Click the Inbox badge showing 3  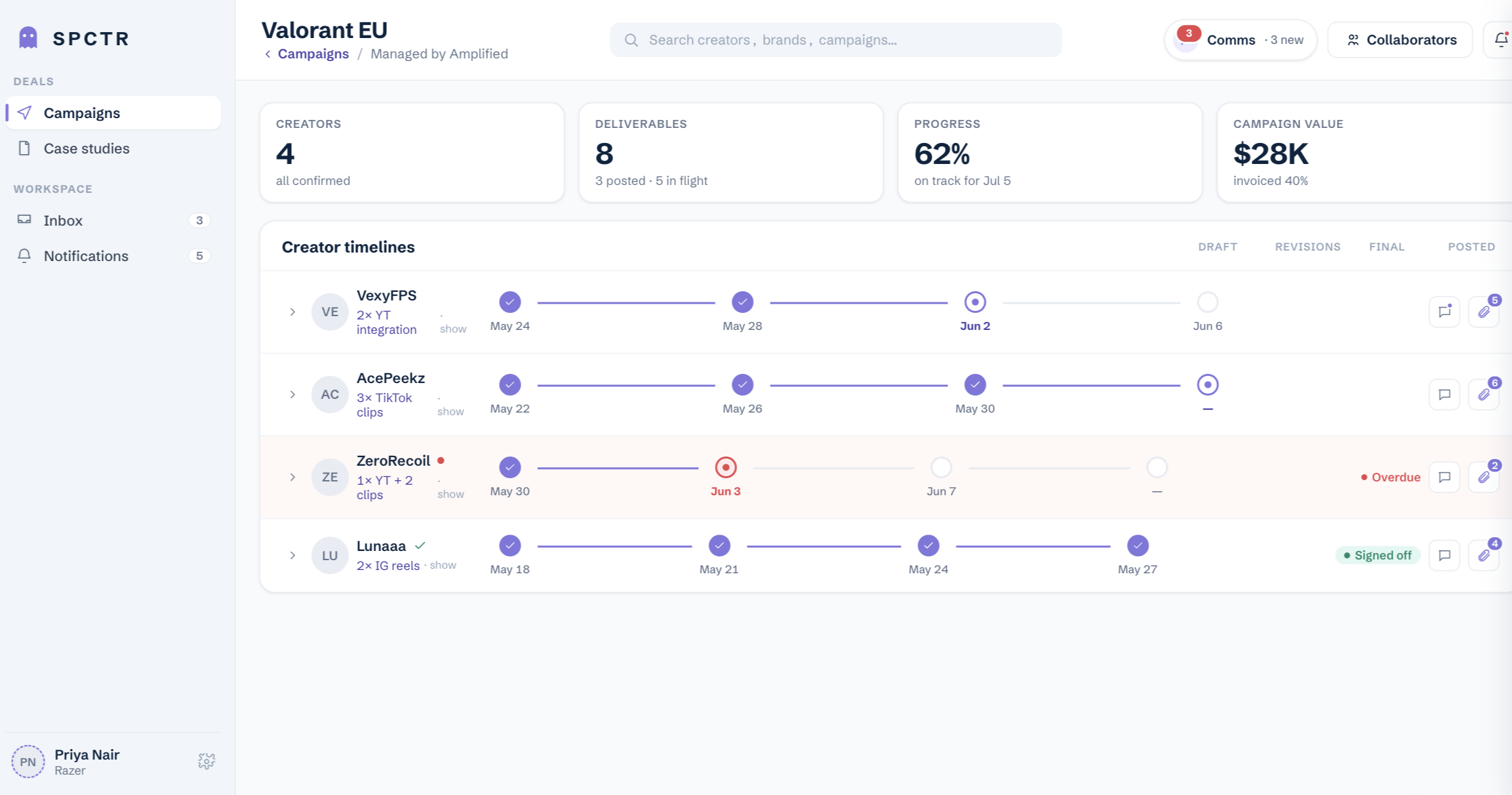[199, 220]
